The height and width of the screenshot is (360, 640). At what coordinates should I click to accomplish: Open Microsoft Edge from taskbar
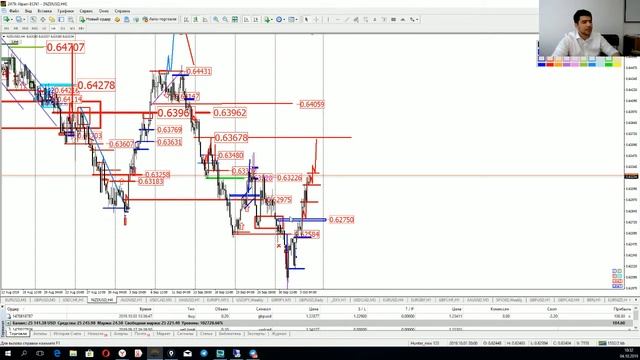point(57,353)
